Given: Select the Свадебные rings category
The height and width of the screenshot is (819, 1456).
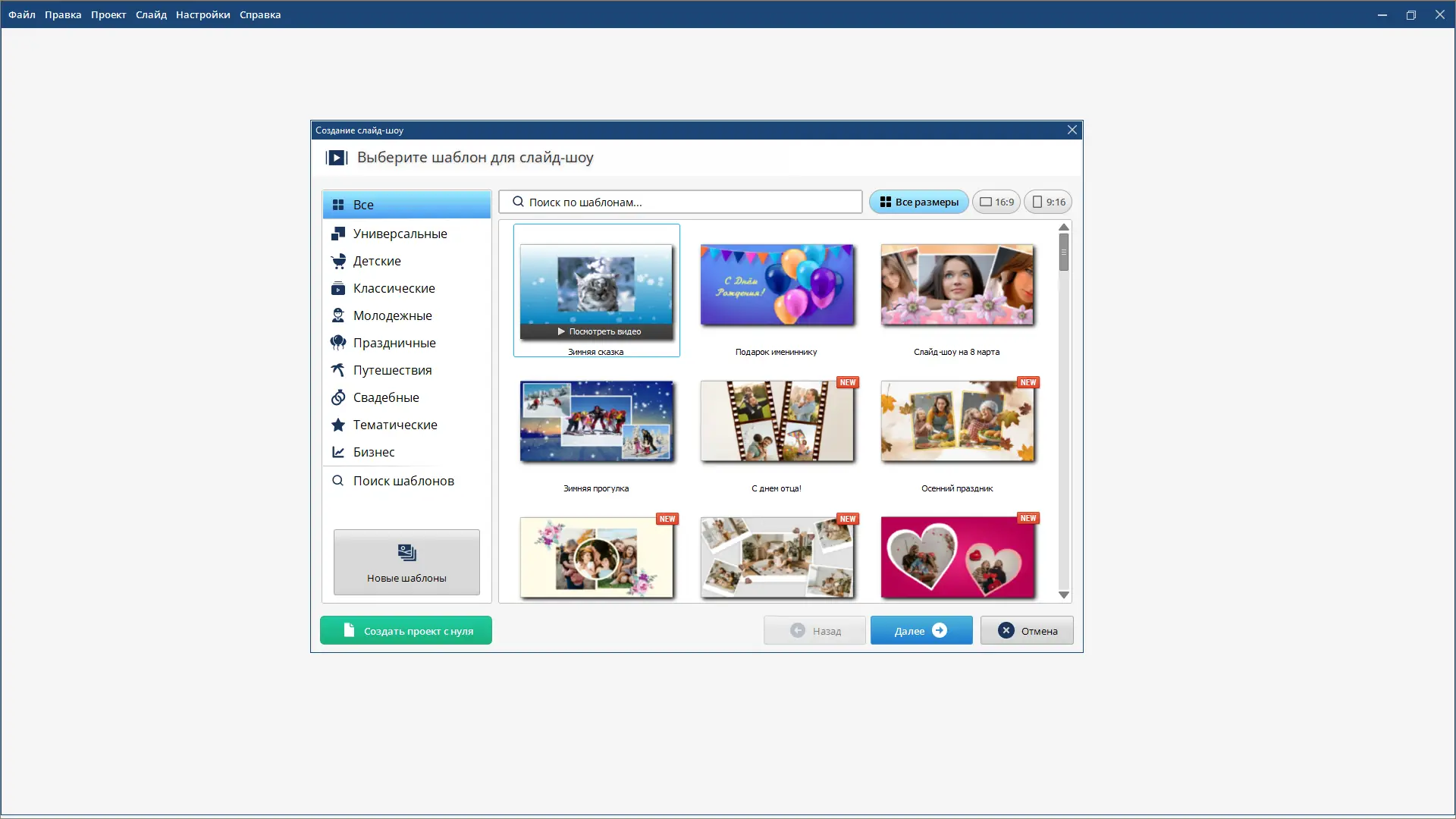Looking at the screenshot, I should [x=385, y=397].
